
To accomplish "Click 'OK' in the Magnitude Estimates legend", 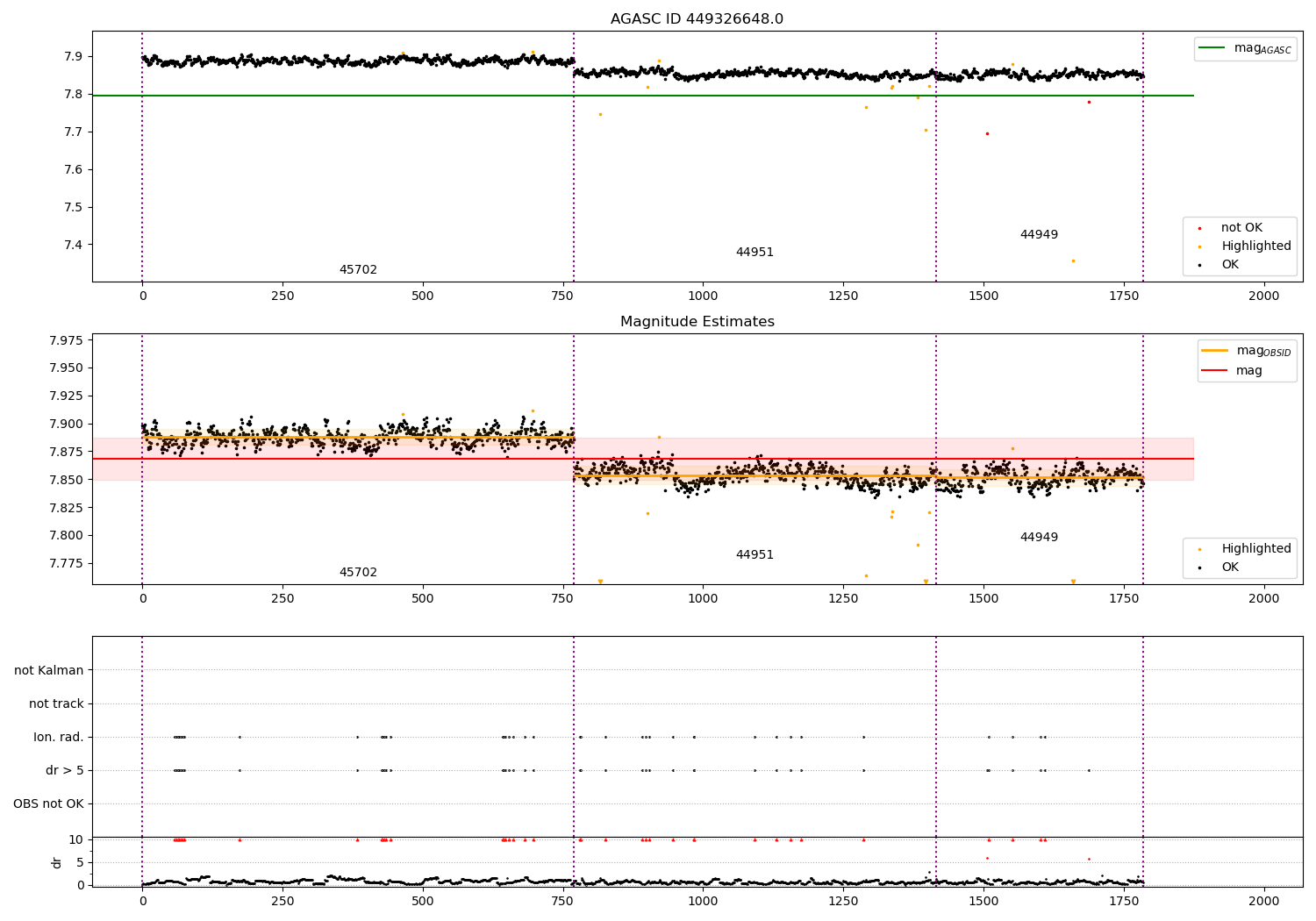I will coord(1230,568).
